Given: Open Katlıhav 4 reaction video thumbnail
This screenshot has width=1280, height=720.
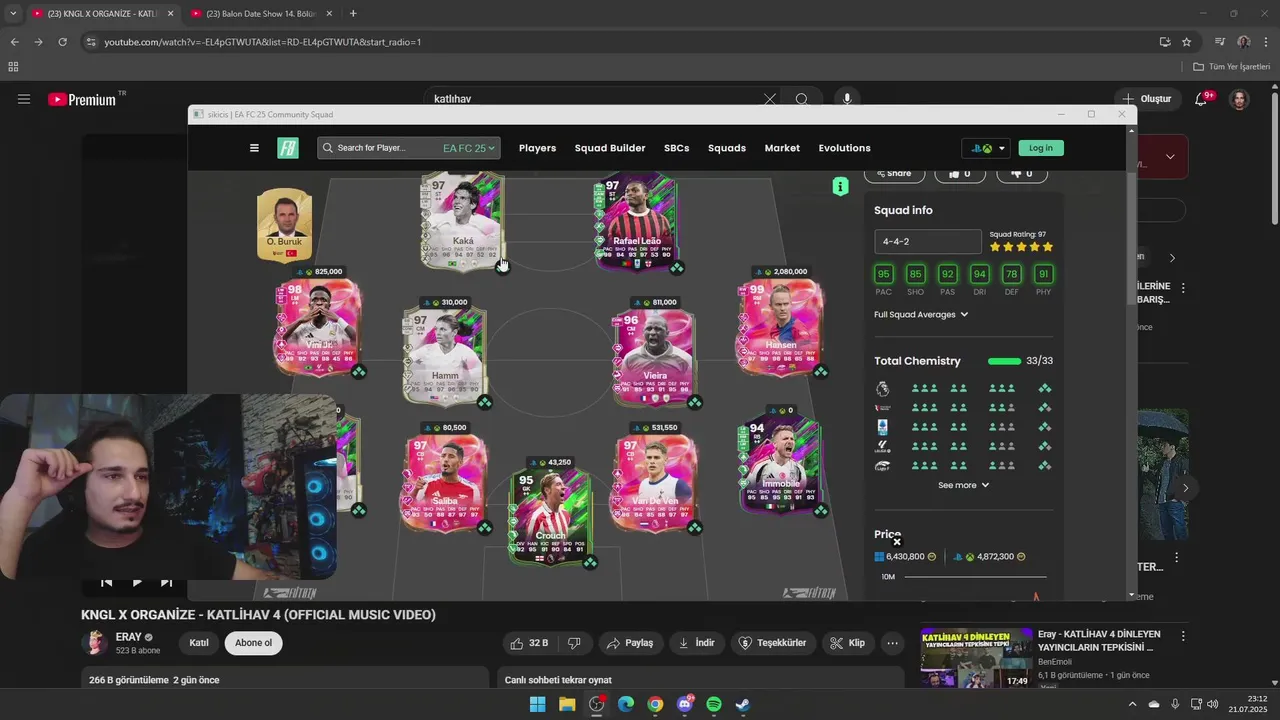Looking at the screenshot, I should 976,657.
